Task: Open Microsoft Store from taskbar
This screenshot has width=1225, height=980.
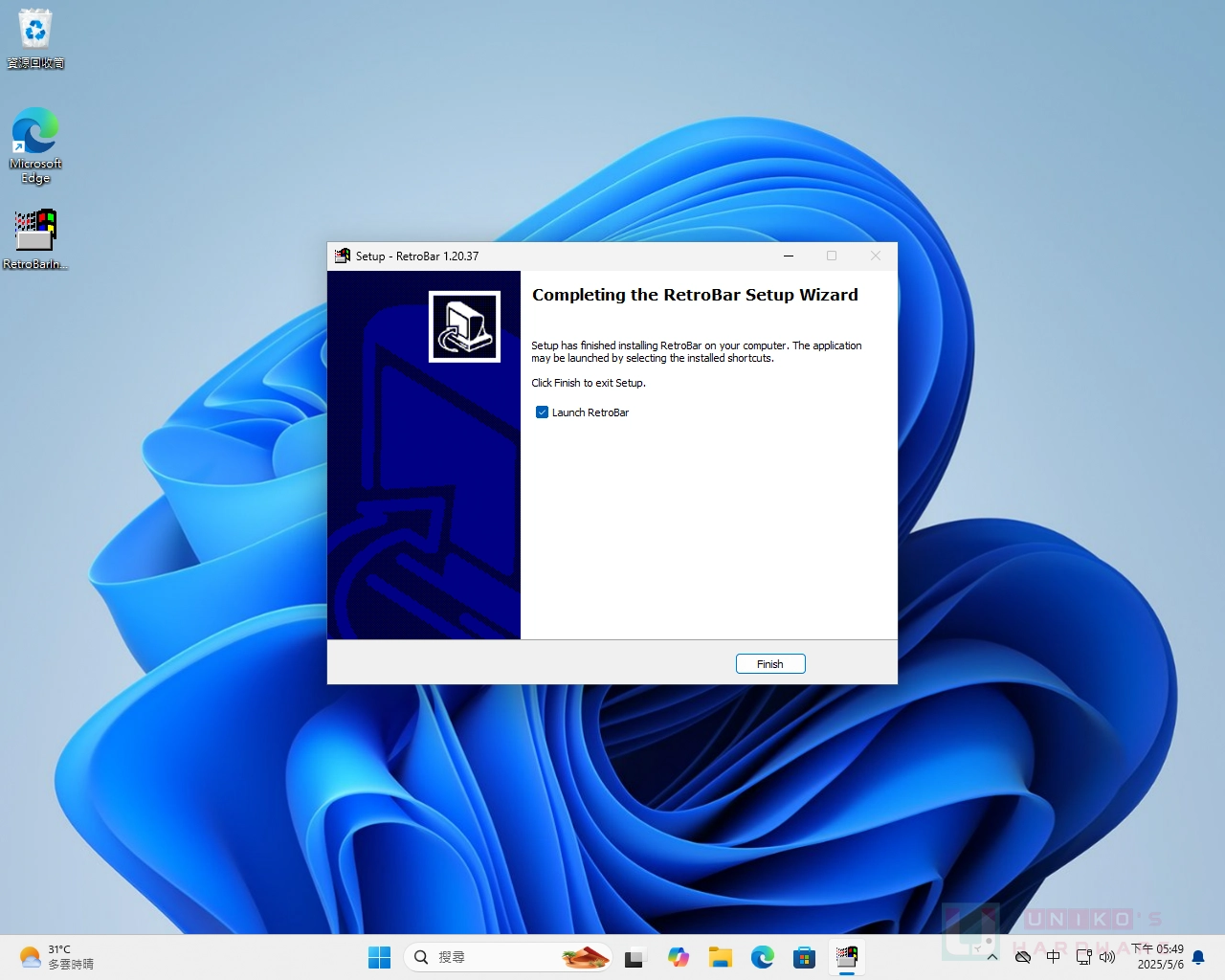Action: coord(805,957)
